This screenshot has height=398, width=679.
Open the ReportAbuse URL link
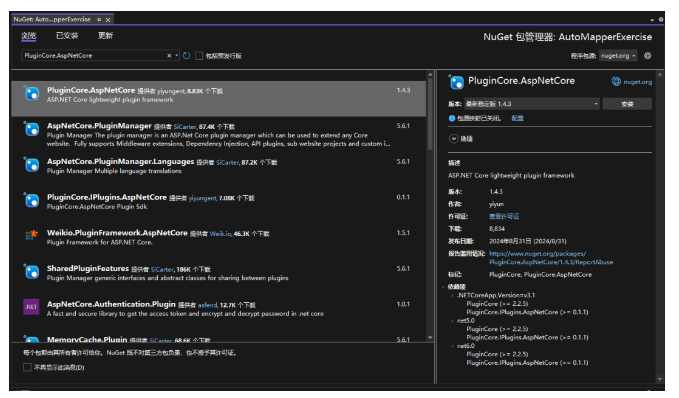tap(551, 258)
